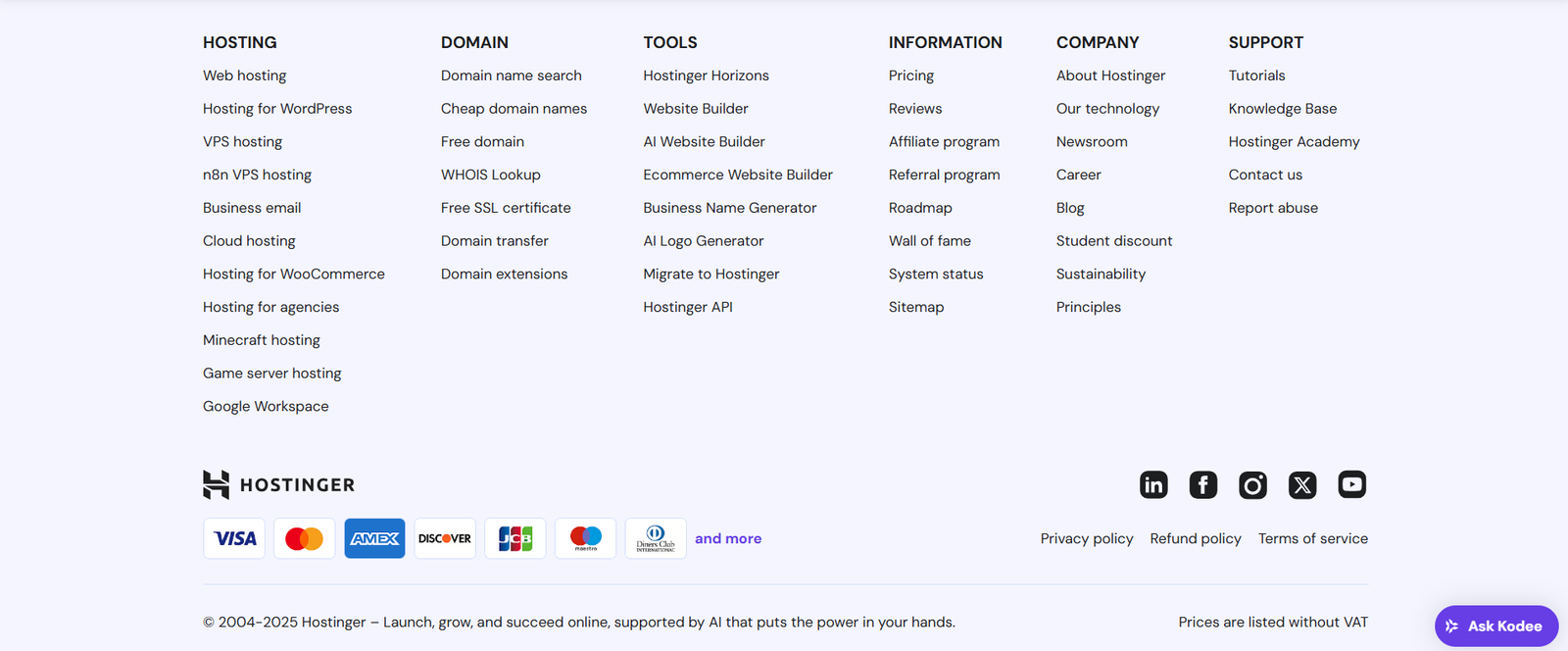Open Hostinger's LinkedIn page icon
This screenshot has width=1568, height=651.
coord(1153,484)
